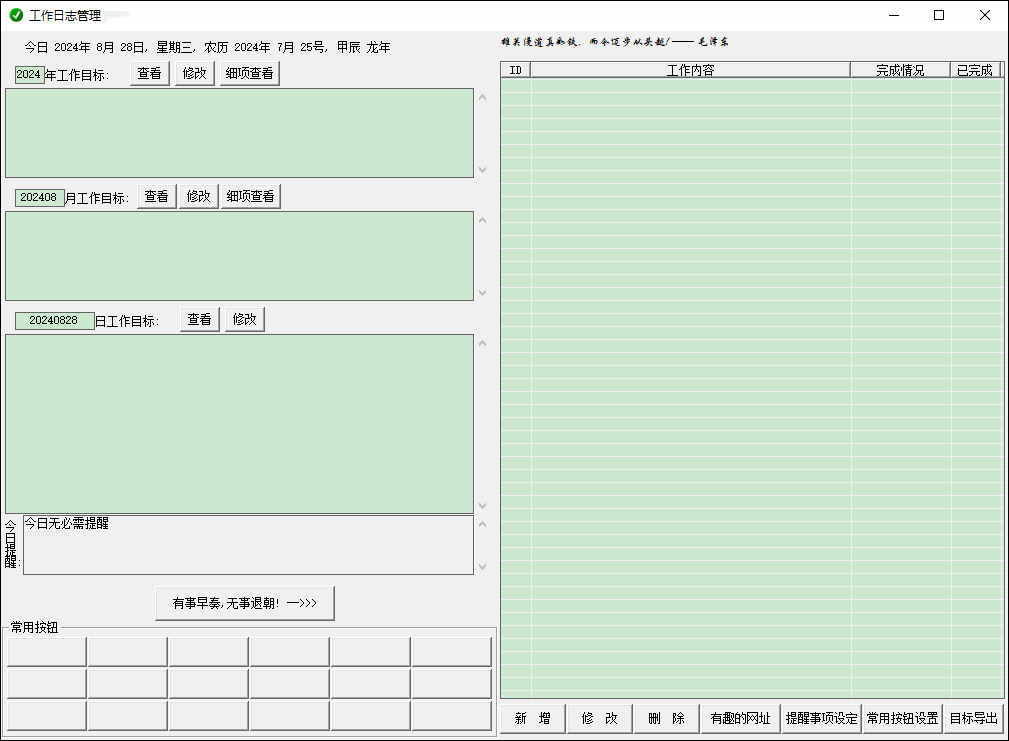
Task: Click 查看 for the 202408 month goal
Action: pyautogui.click(x=156, y=196)
